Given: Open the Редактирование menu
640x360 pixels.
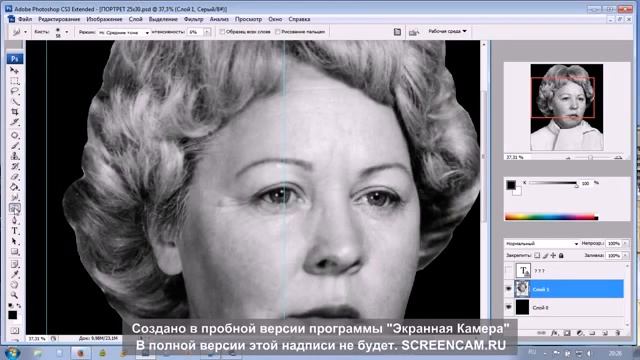Looking at the screenshot, I should (x=59, y=19).
